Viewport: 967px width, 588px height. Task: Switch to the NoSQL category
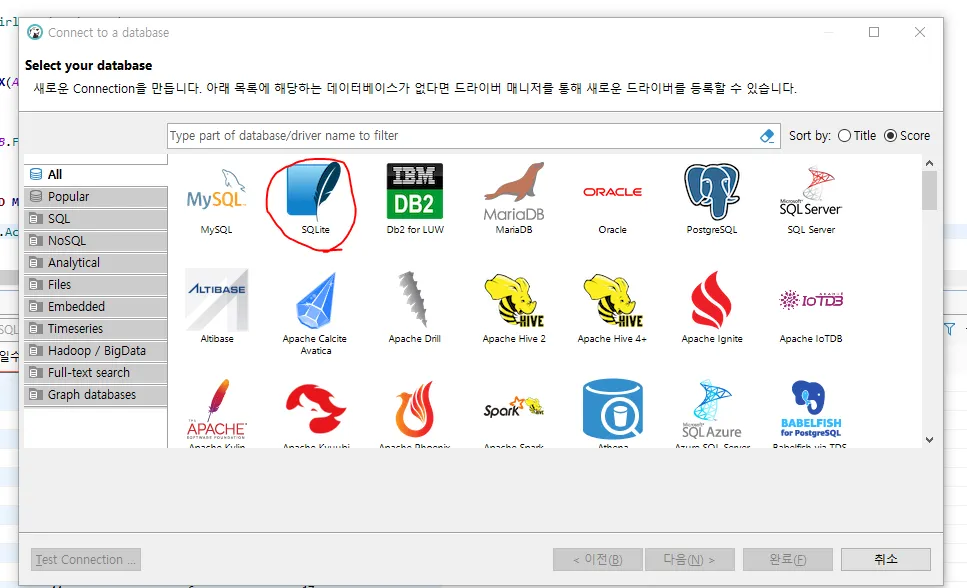(96, 241)
